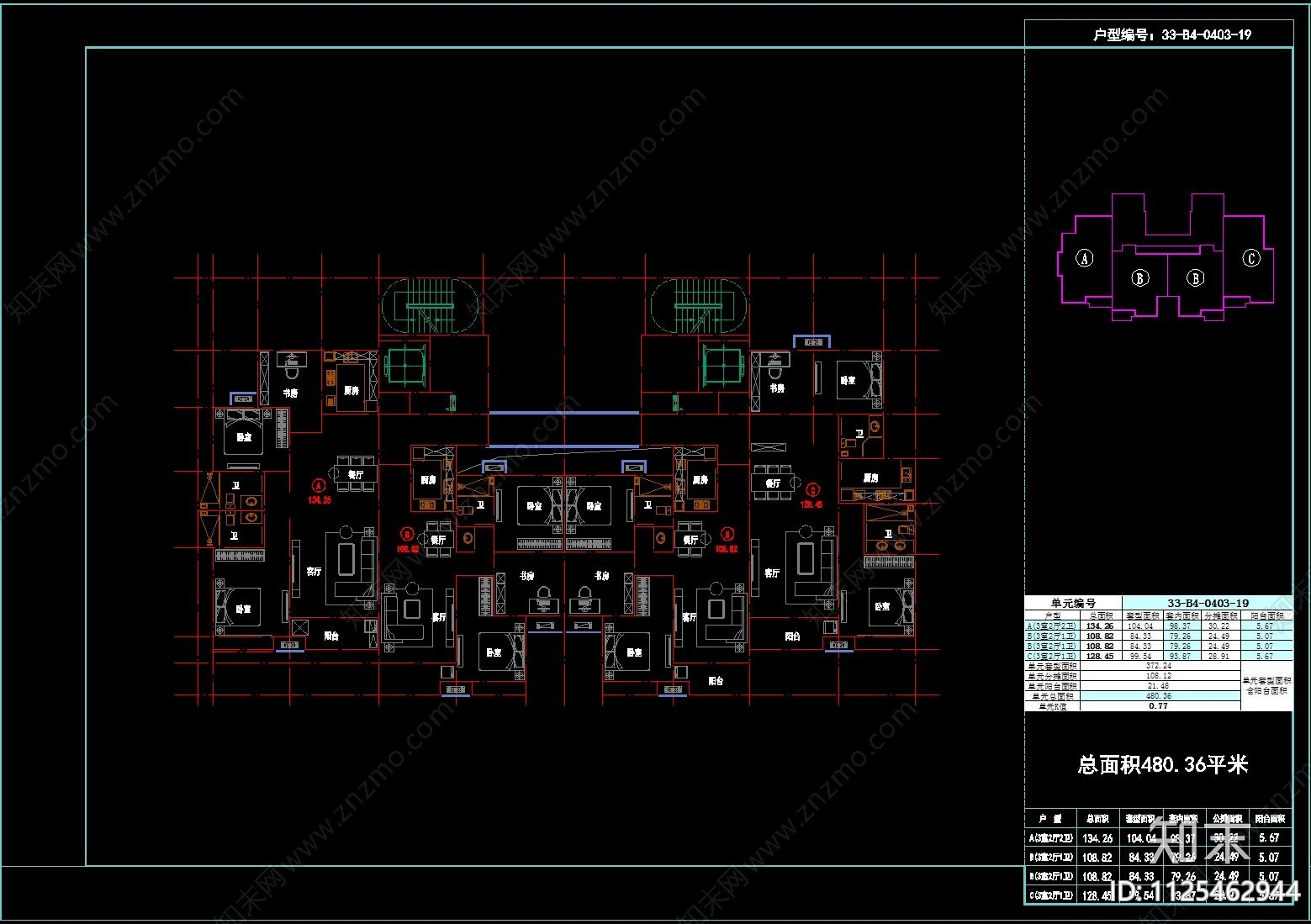Click 30.22 cell in white table
Screen dimensions: 1311x924
1221,625
